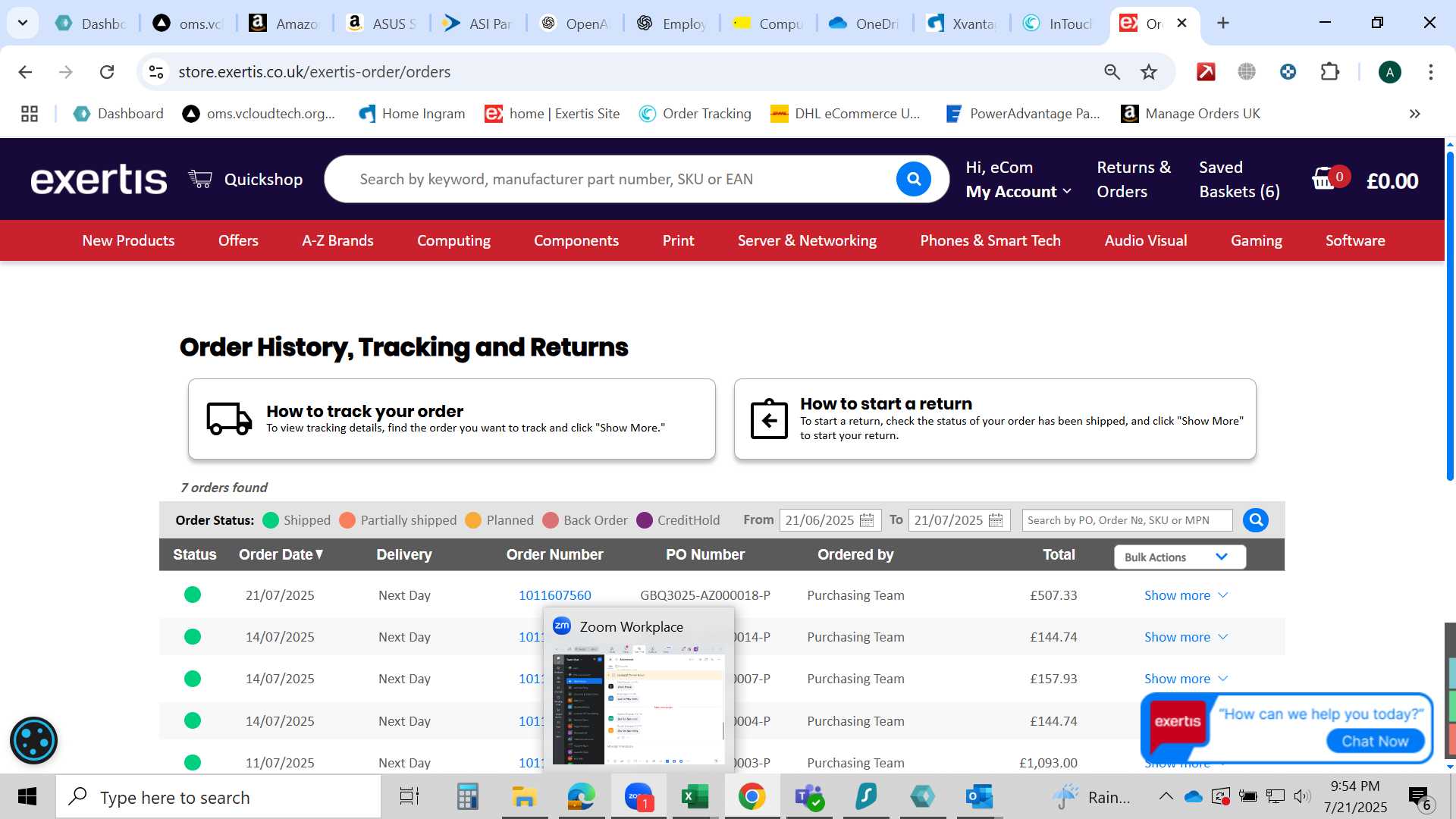Expand Show more for the £507.33 order
The image size is (1456, 819).
pyautogui.click(x=1185, y=595)
